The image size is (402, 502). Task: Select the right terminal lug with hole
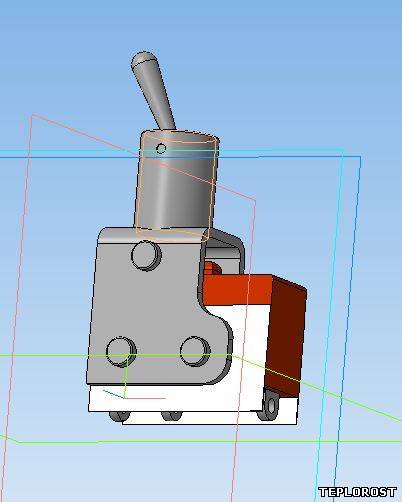[x=271, y=405]
